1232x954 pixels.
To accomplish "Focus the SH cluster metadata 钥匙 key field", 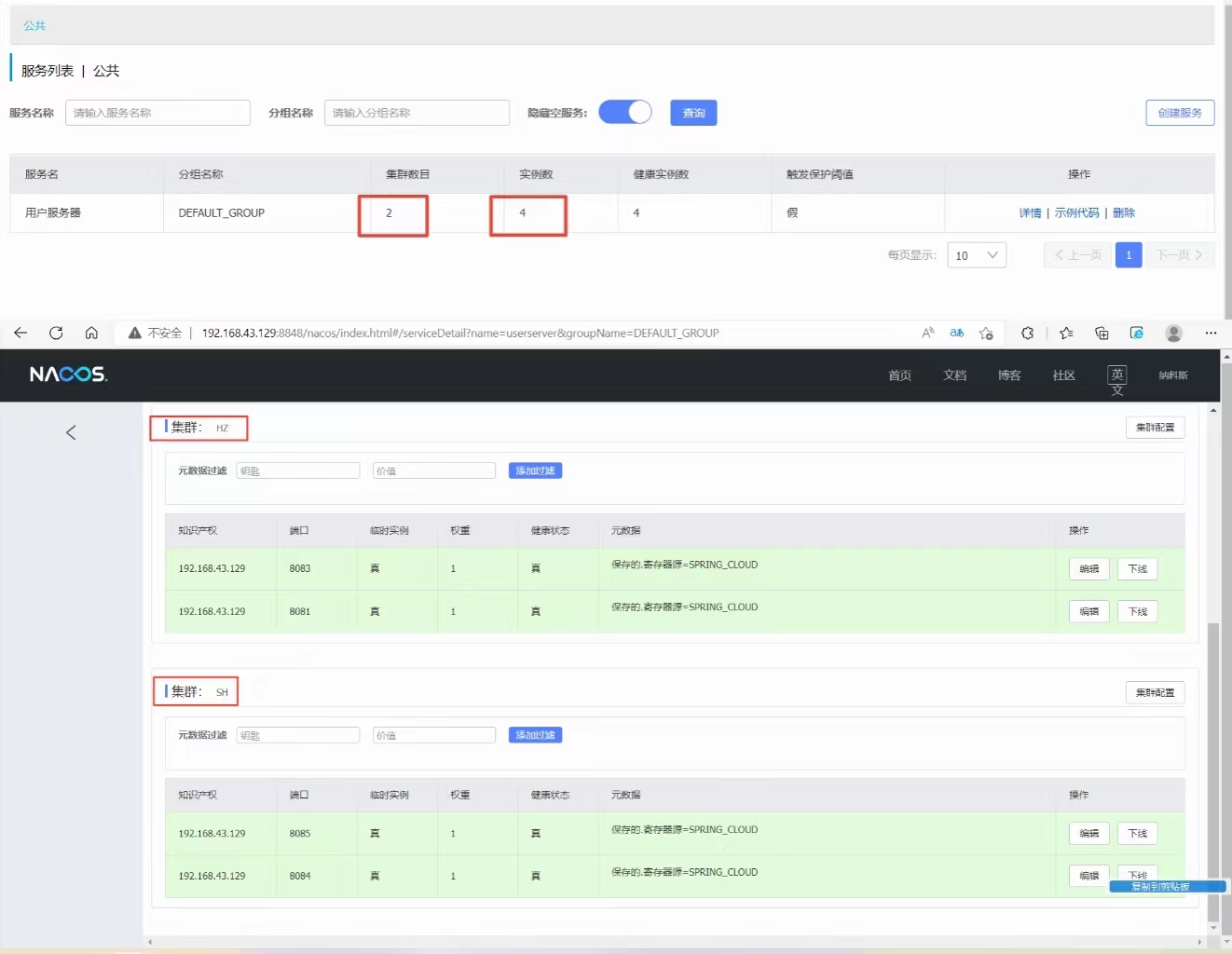I will (x=298, y=735).
